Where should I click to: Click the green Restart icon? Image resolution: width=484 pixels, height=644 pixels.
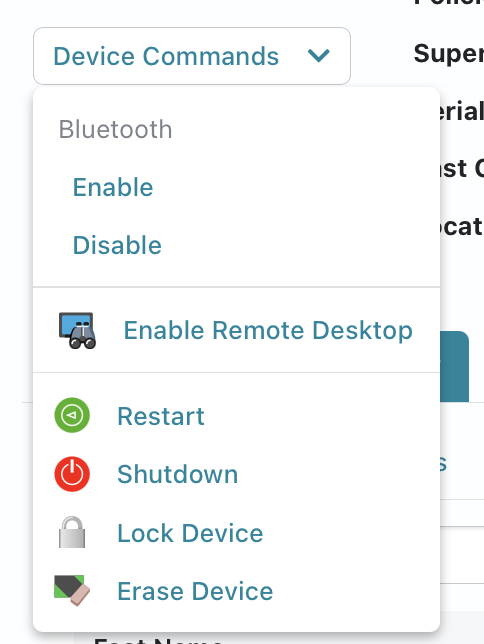[72, 415]
